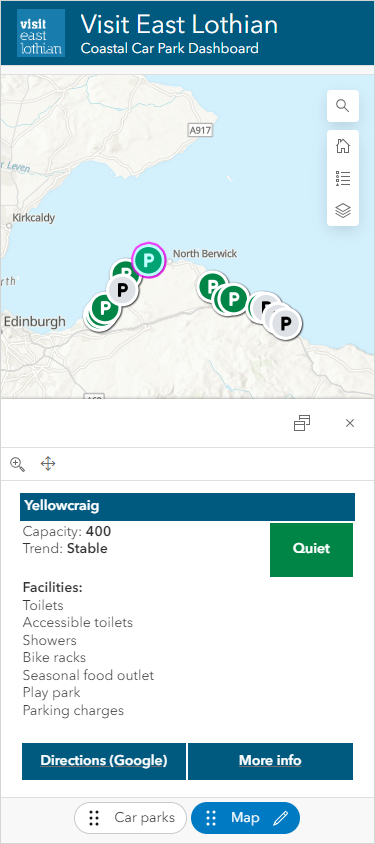Click the Yellowcraig title bar

pos(187,507)
